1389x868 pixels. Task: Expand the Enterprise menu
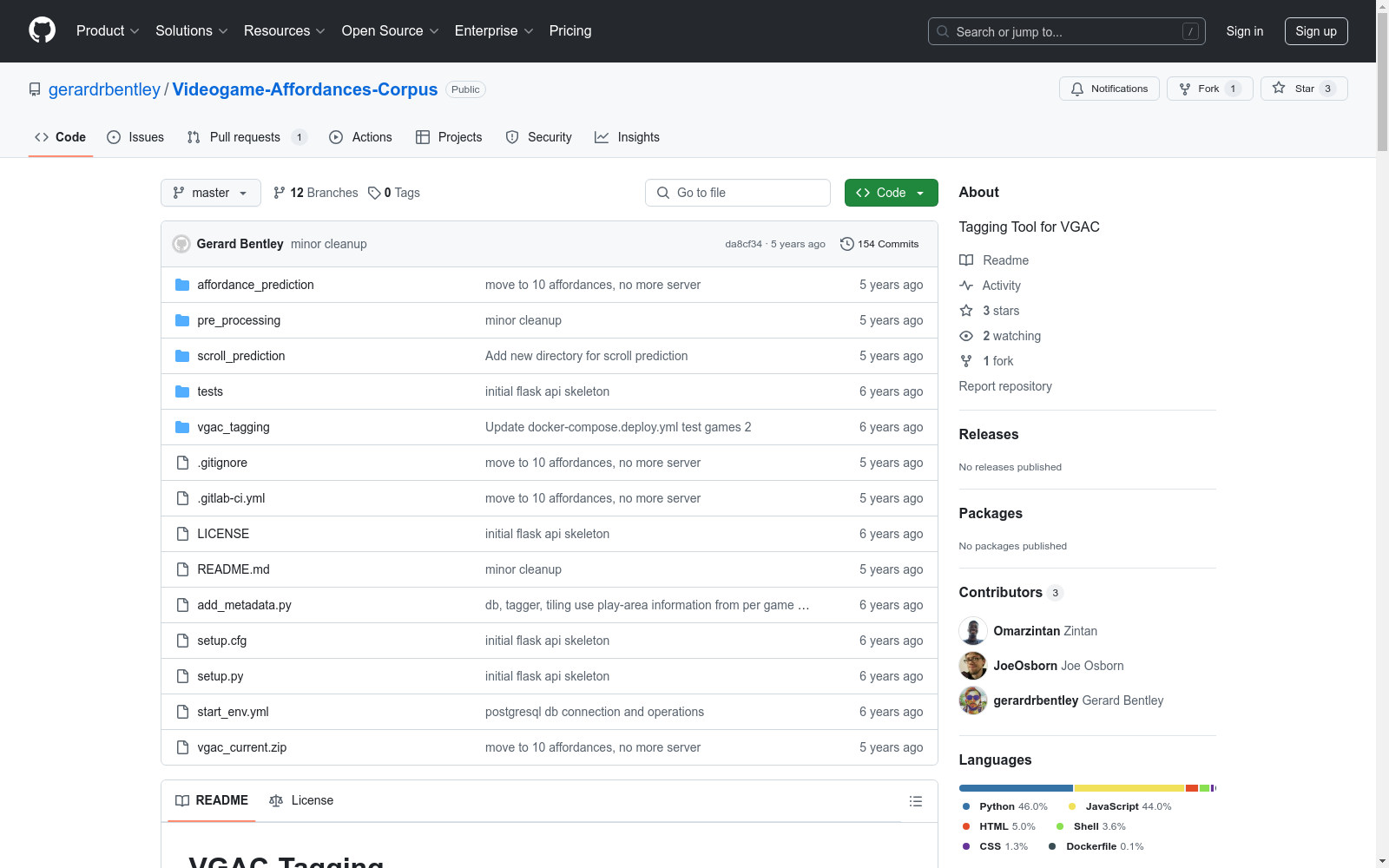(x=494, y=31)
